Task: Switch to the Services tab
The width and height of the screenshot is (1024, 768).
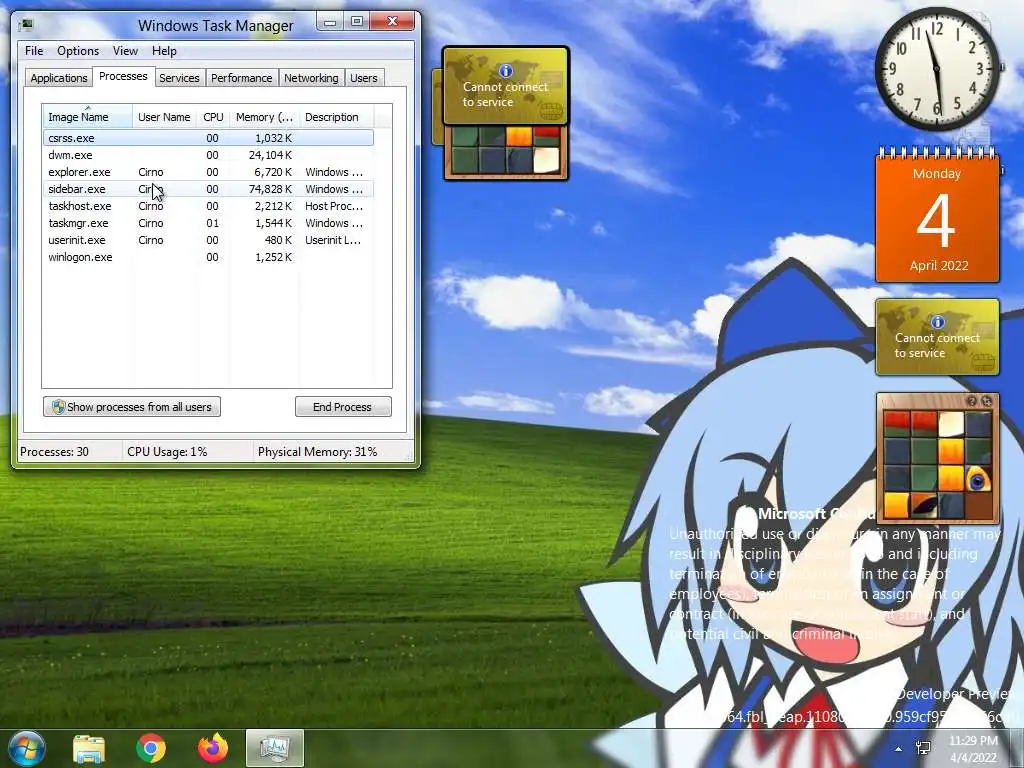Action: point(179,78)
